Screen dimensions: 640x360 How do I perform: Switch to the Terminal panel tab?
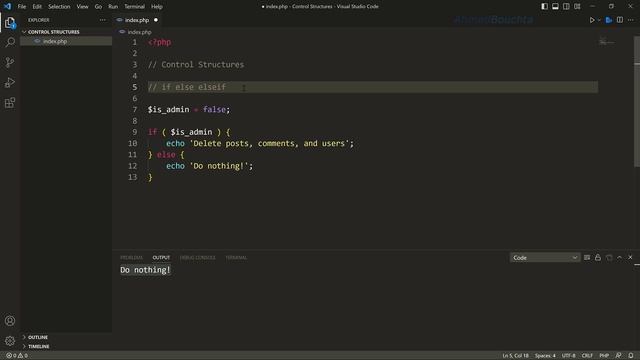236,258
